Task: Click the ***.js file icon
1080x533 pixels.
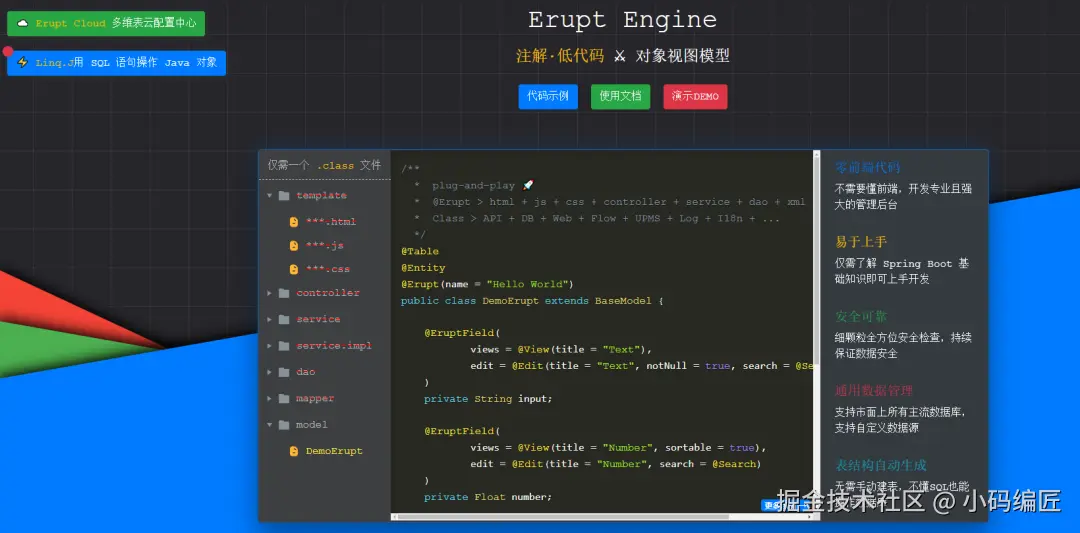Action: click(294, 245)
